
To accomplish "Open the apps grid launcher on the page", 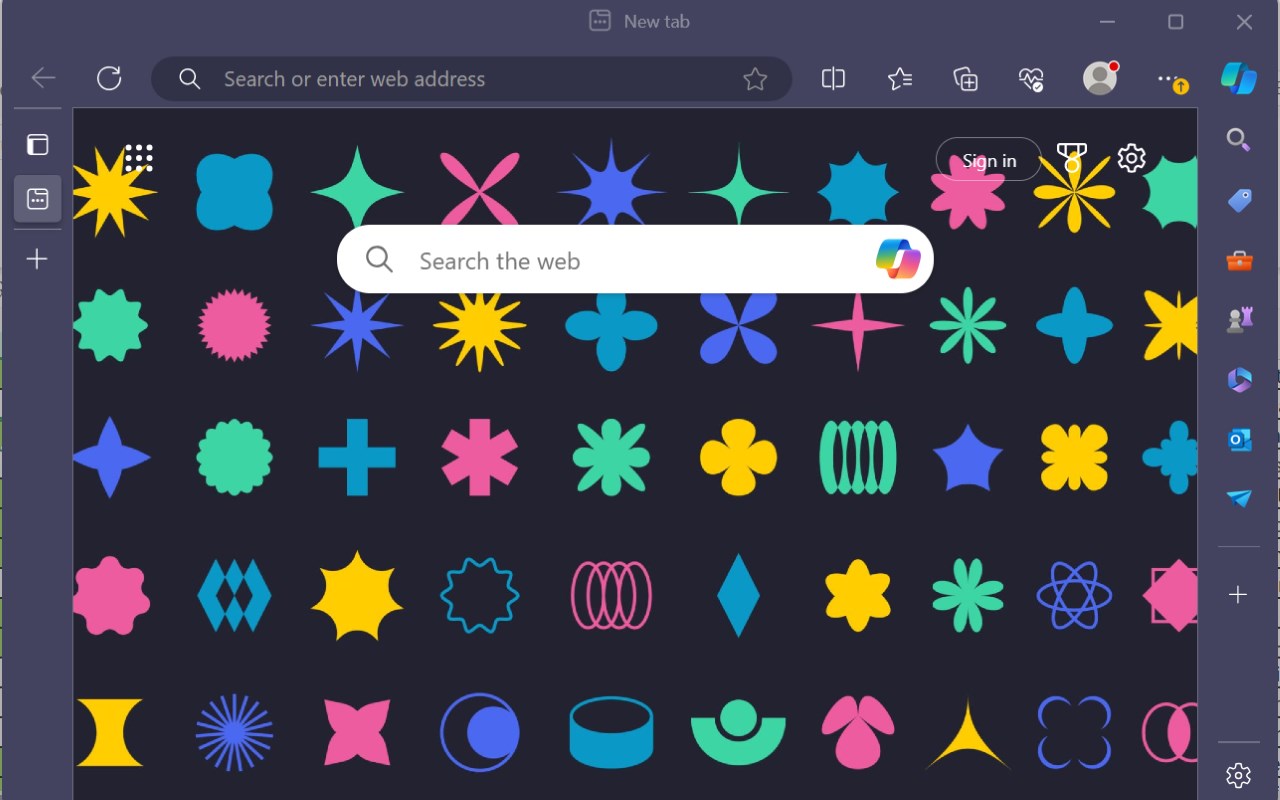I will (x=139, y=158).
